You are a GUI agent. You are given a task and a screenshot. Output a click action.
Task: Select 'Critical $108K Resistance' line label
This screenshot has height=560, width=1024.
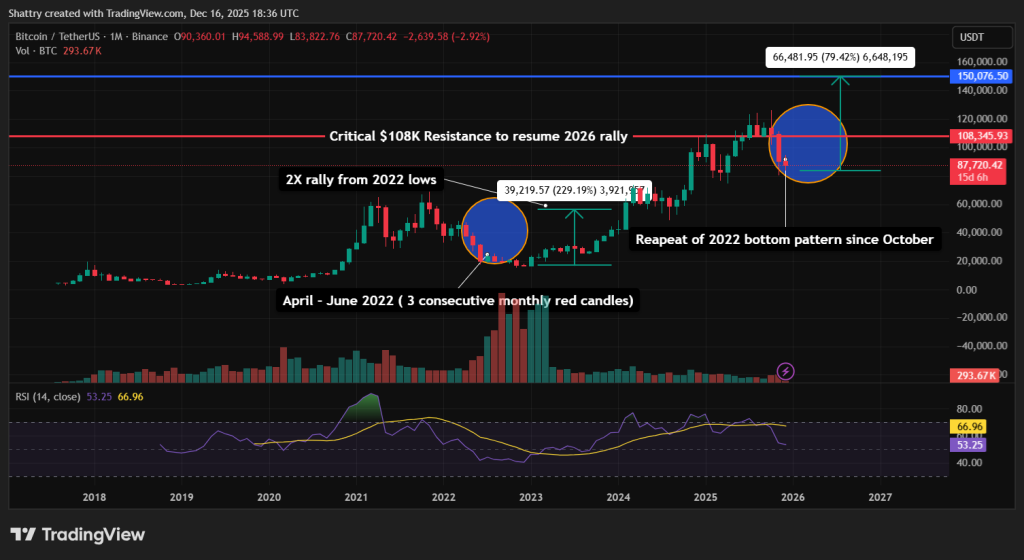[x=479, y=136]
